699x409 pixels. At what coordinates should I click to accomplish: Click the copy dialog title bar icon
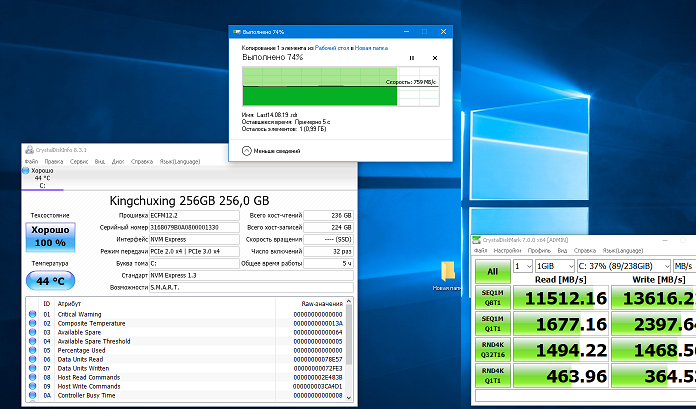pos(237,32)
